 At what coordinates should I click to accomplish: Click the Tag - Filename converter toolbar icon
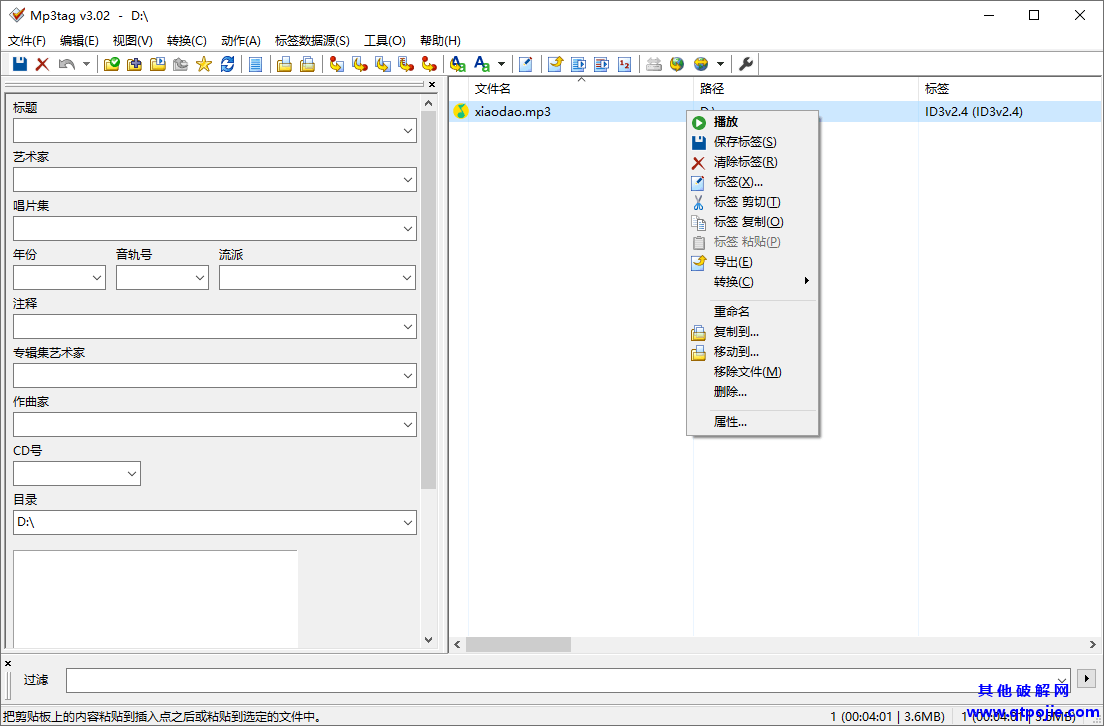tap(337, 64)
